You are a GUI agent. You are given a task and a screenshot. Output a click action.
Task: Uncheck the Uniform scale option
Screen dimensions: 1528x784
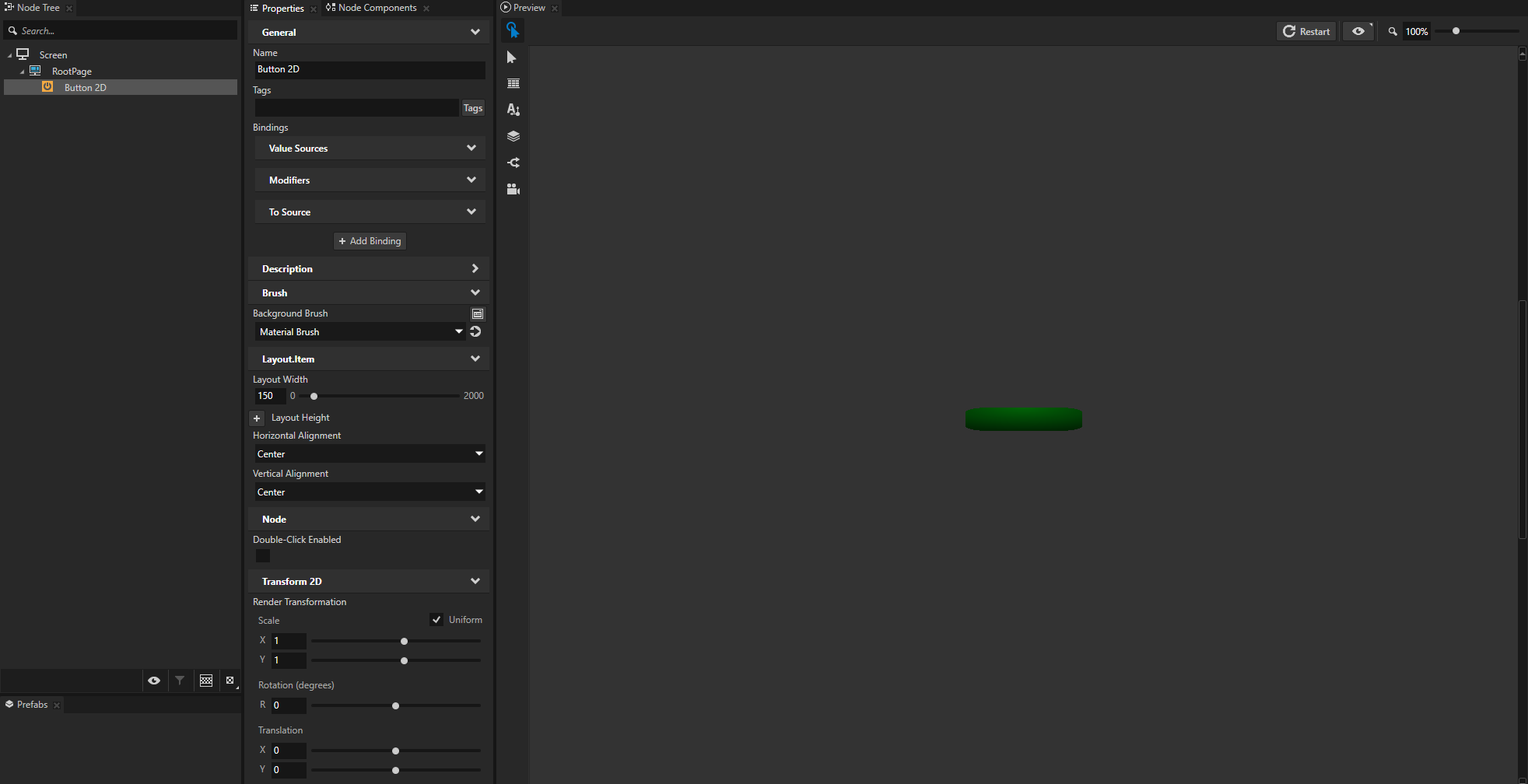coord(436,619)
